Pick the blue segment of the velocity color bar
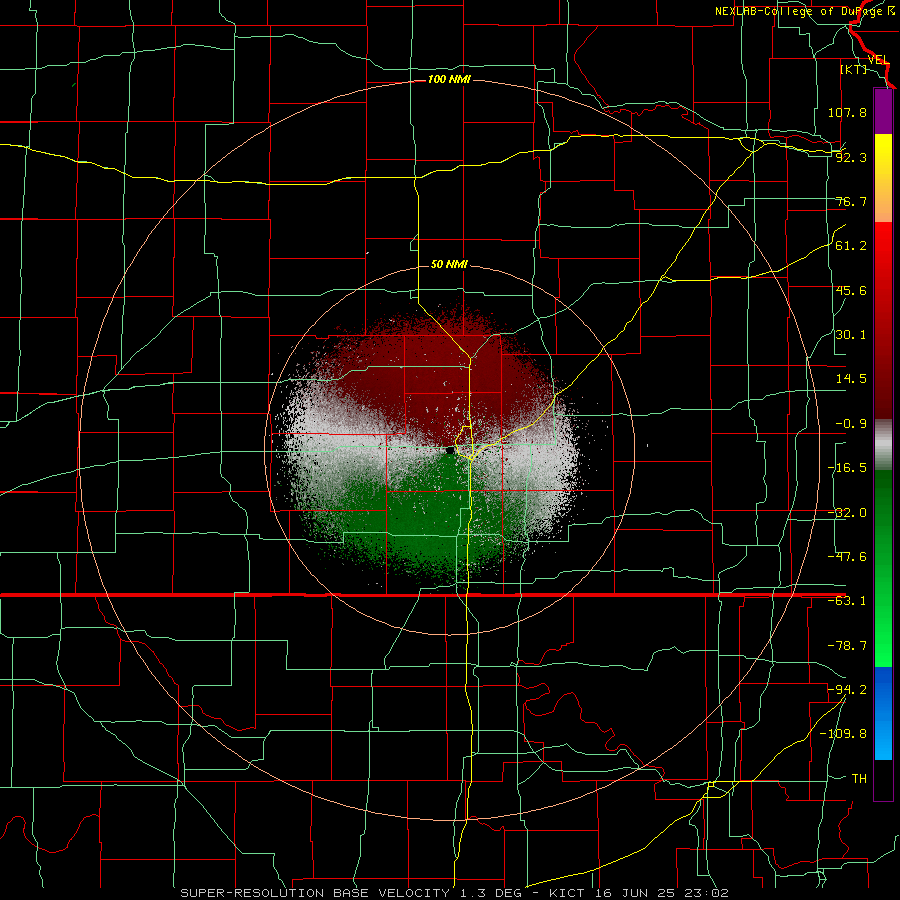This screenshot has width=900, height=900. 883,713
